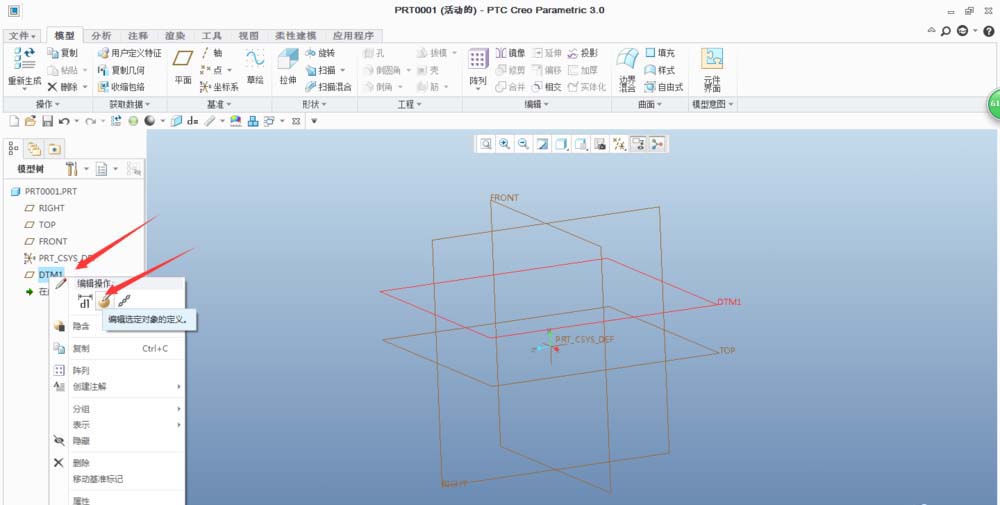The image size is (1000, 505).
Task: Open the command search magnifier icon
Action: pos(946,31)
